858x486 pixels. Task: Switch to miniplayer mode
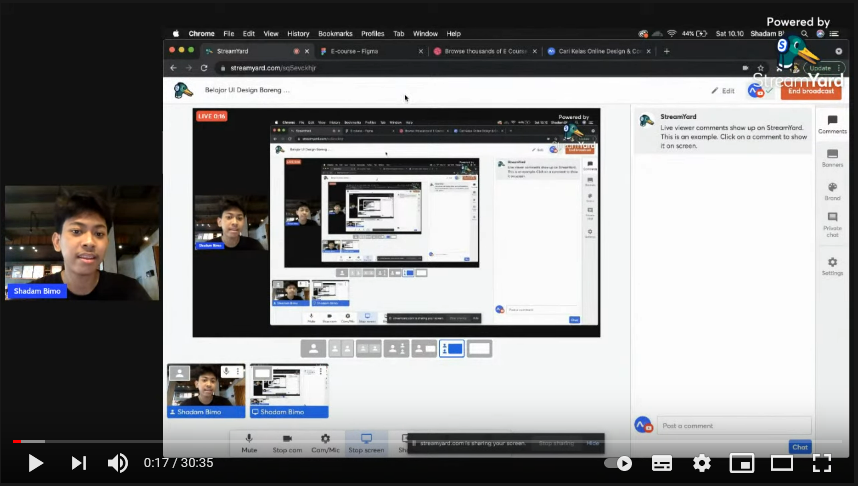pyautogui.click(x=742, y=464)
